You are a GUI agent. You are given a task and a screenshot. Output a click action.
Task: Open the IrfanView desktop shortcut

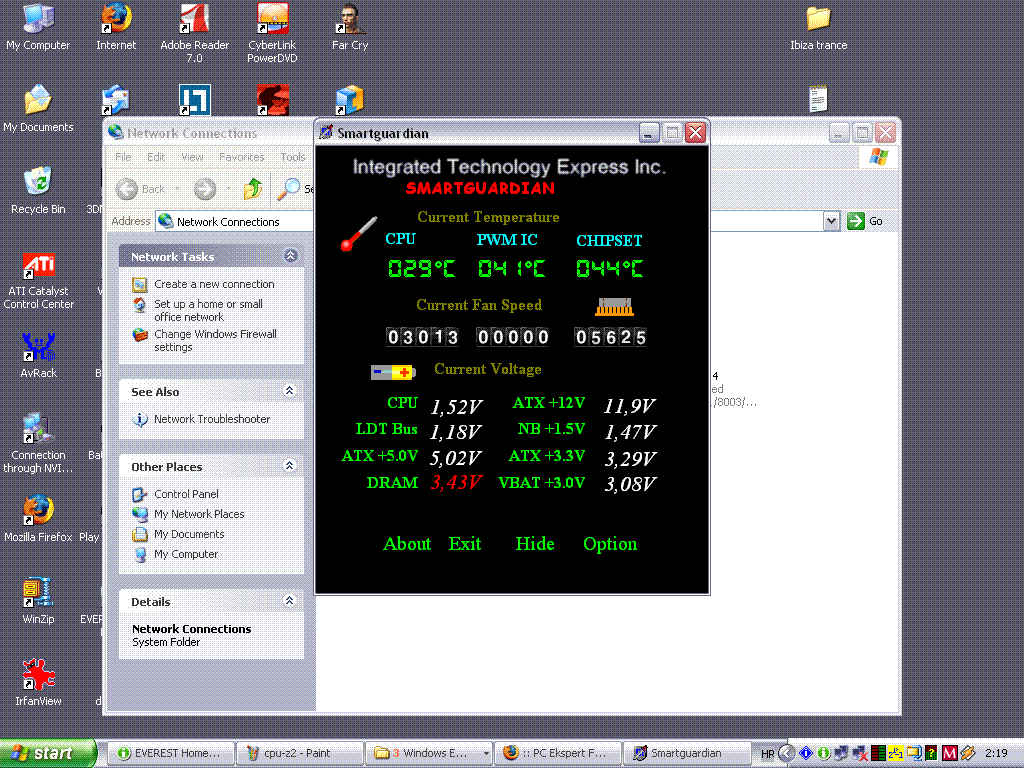[38, 675]
